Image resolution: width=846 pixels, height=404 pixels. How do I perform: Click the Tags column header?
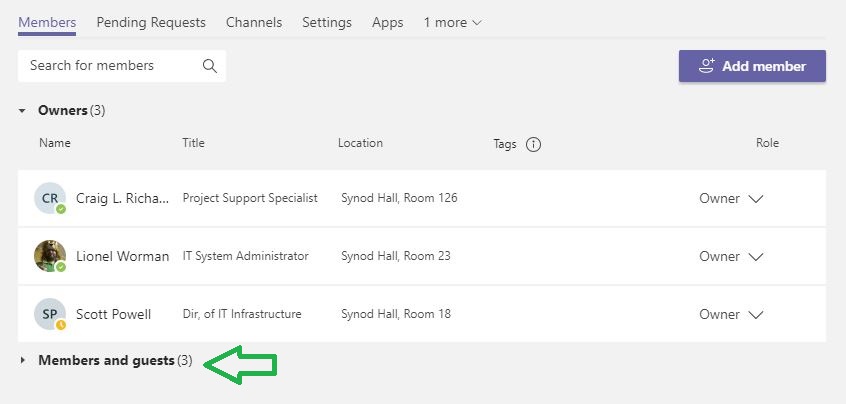(505, 144)
